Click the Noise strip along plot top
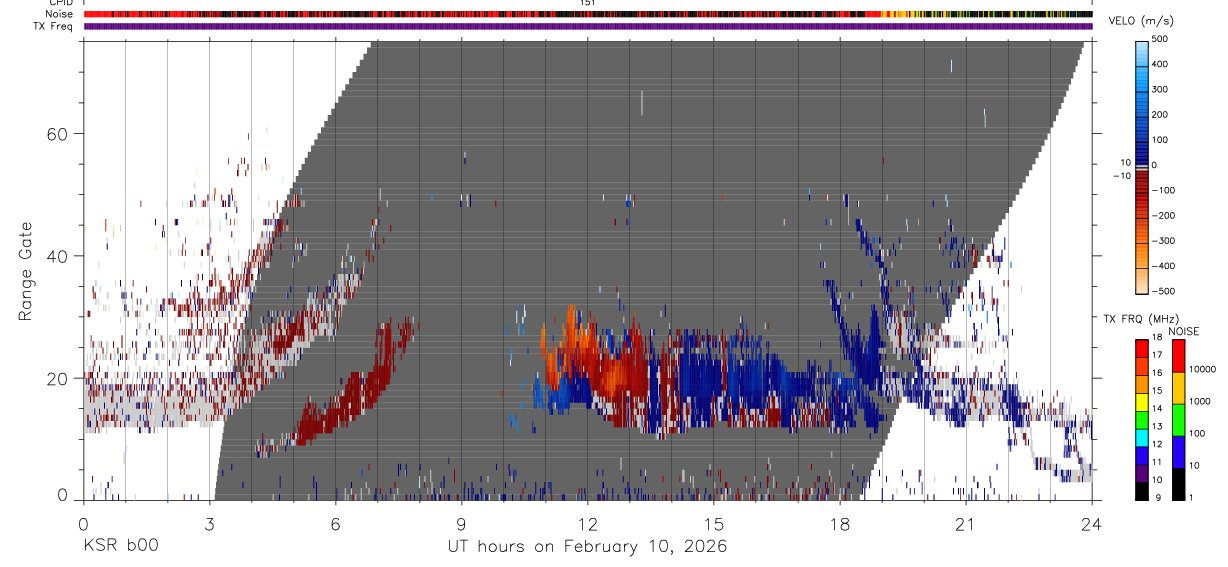The width and height of the screenshot is (1228, 567). [x=588, y=14]
